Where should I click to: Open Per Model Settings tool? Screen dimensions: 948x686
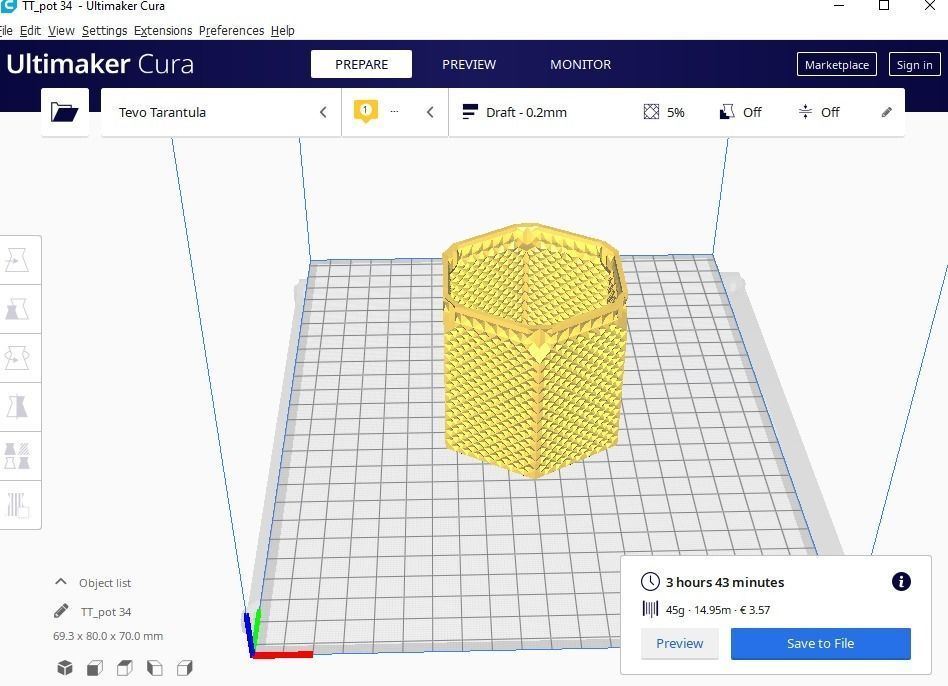click(x=18, y=456)
